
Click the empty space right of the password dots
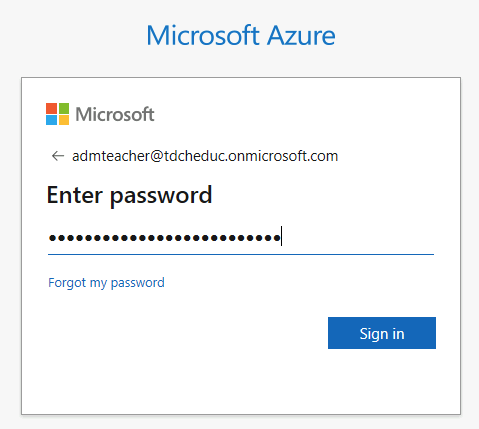[358, 237]
